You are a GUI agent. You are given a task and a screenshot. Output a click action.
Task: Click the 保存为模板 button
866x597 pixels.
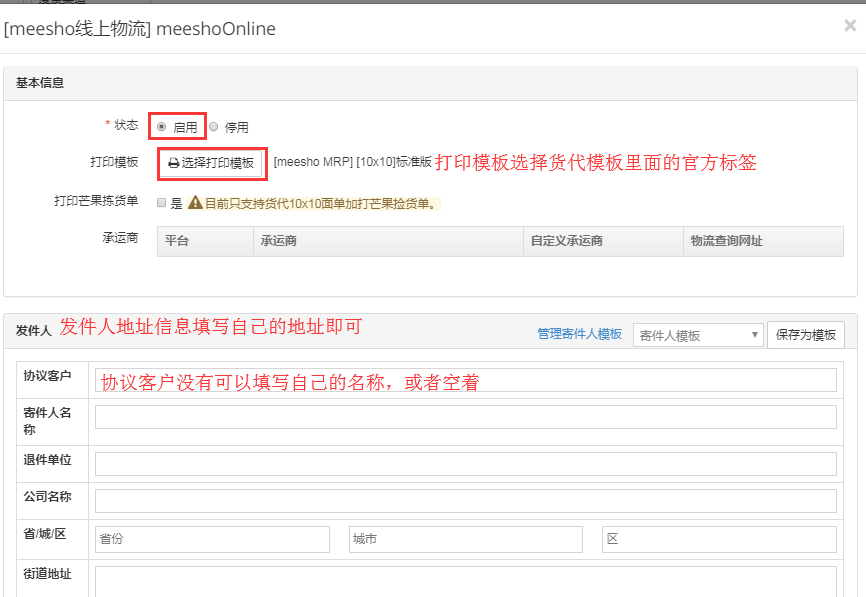(x=805, y=335)
